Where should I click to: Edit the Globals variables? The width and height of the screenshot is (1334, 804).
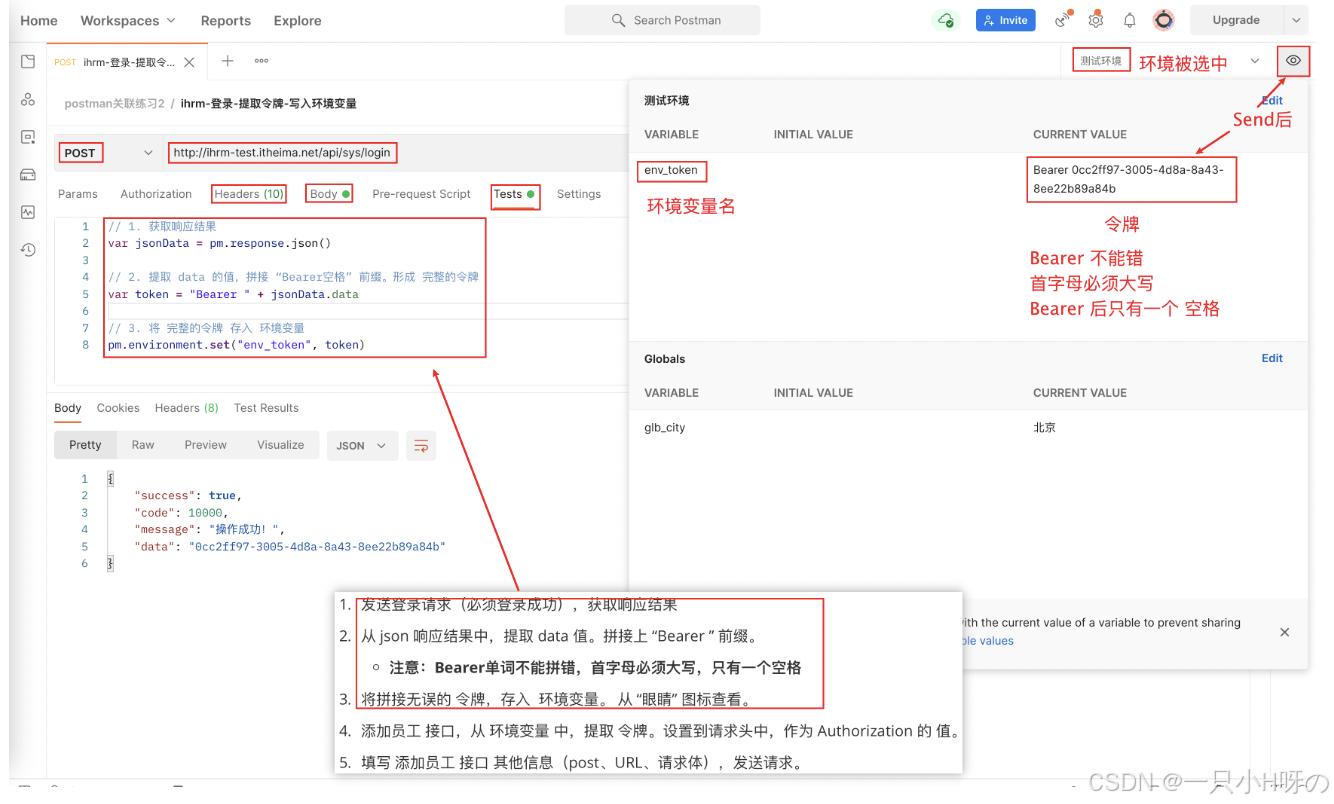pyautogui.click(x=1272, y=358)
